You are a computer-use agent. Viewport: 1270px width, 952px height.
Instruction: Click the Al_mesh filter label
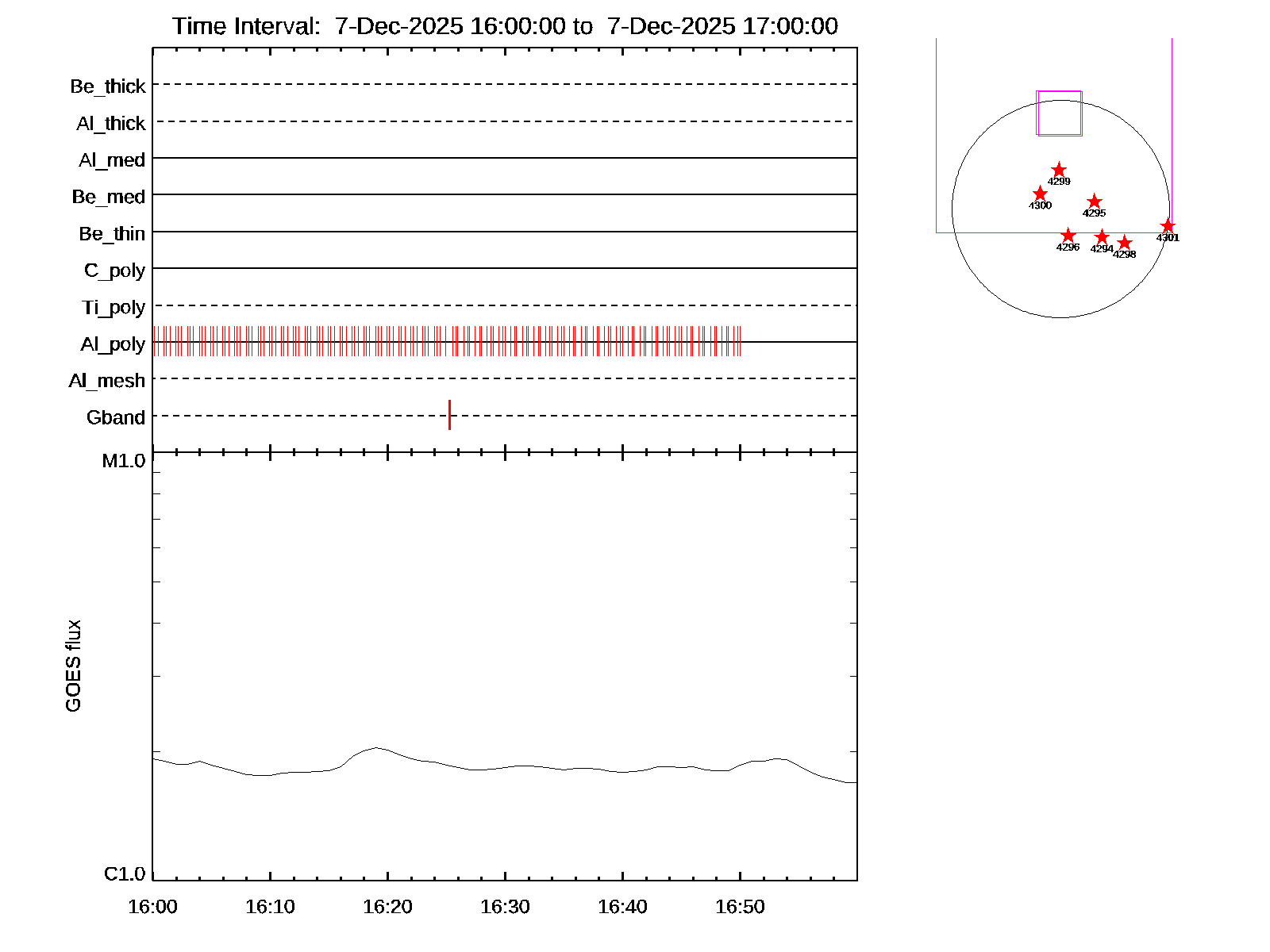pos(107,381)
